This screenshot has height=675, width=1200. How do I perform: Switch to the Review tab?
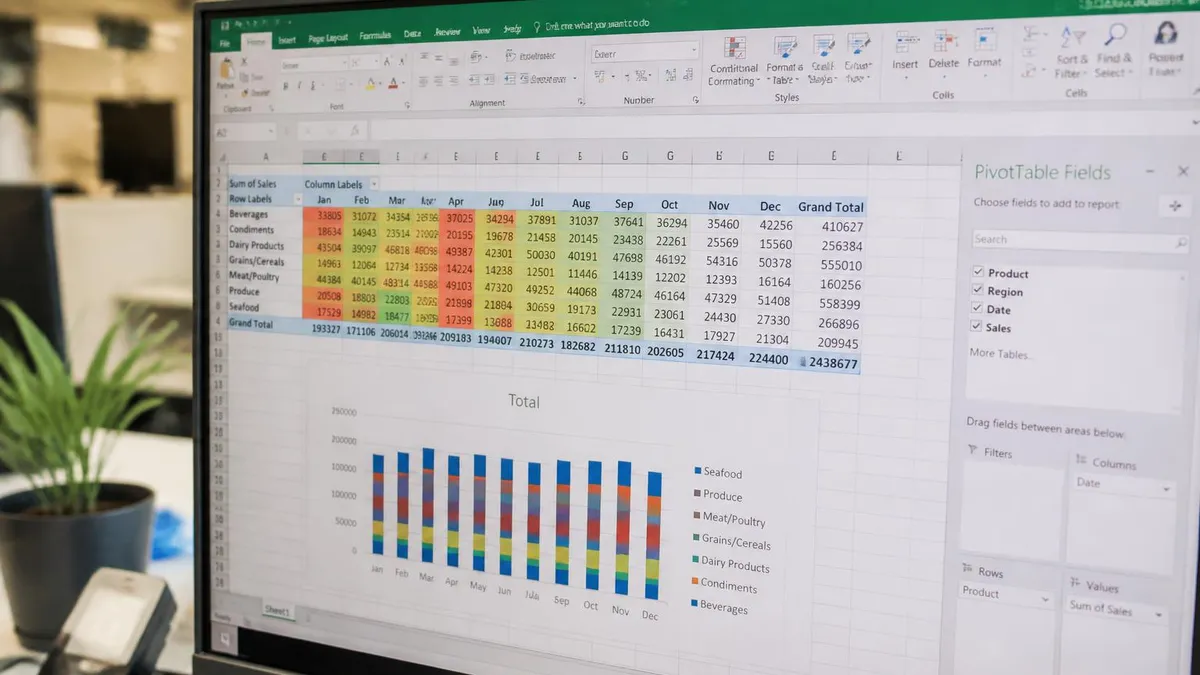tap(447, 32)
